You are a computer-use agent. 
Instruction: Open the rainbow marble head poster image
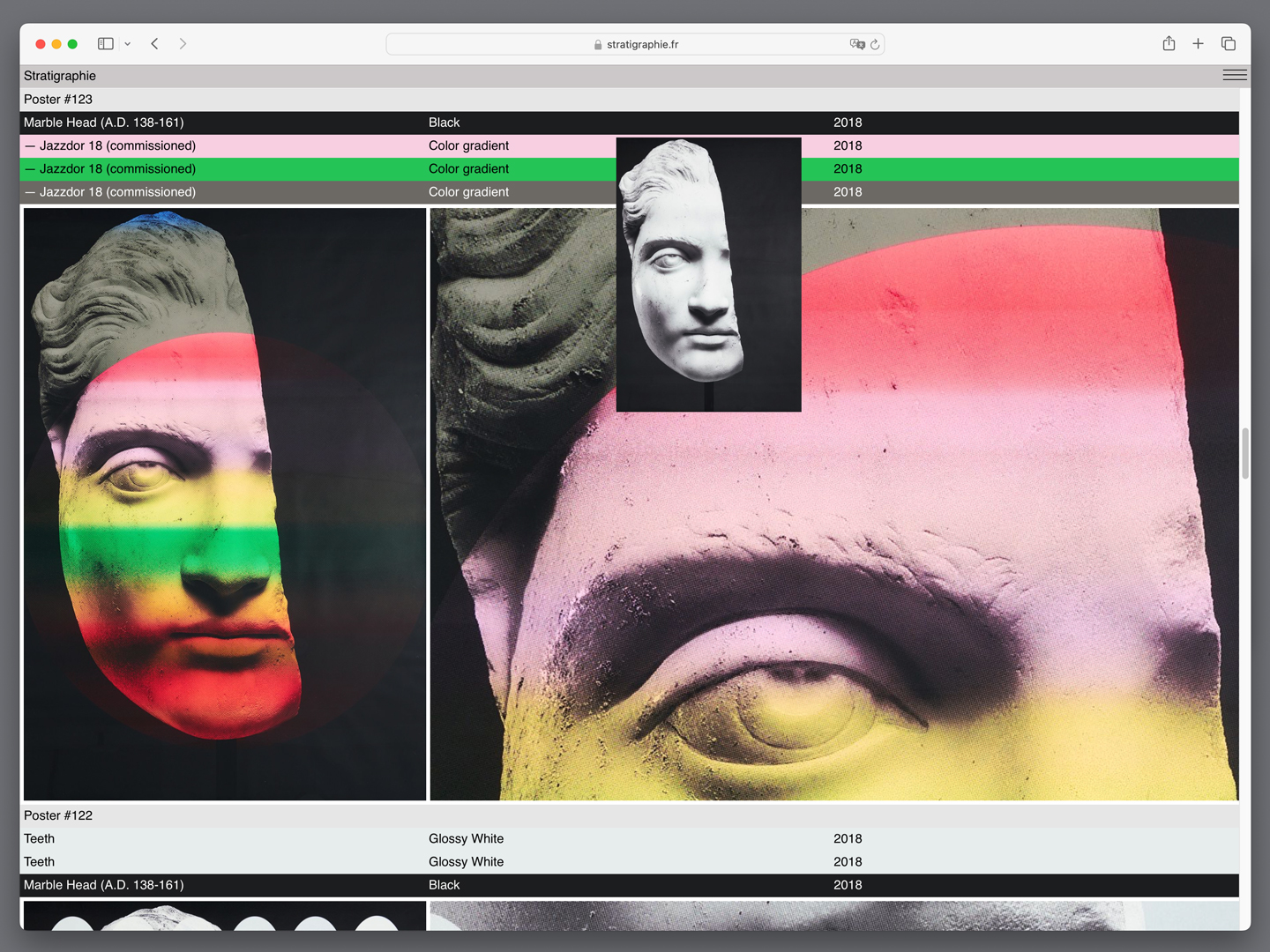point(225,504)
